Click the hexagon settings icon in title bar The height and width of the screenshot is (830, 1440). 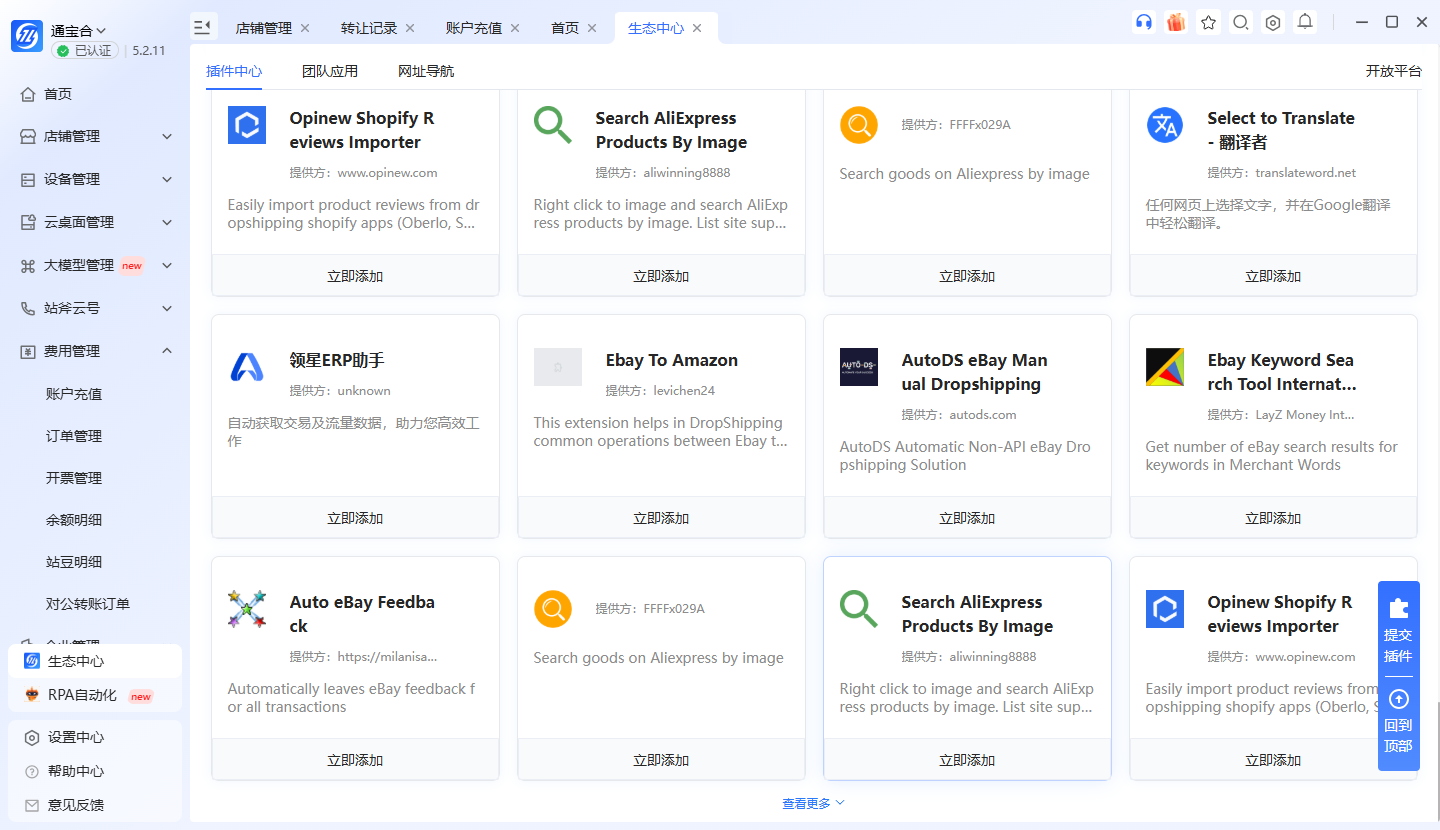(1273, 22)
